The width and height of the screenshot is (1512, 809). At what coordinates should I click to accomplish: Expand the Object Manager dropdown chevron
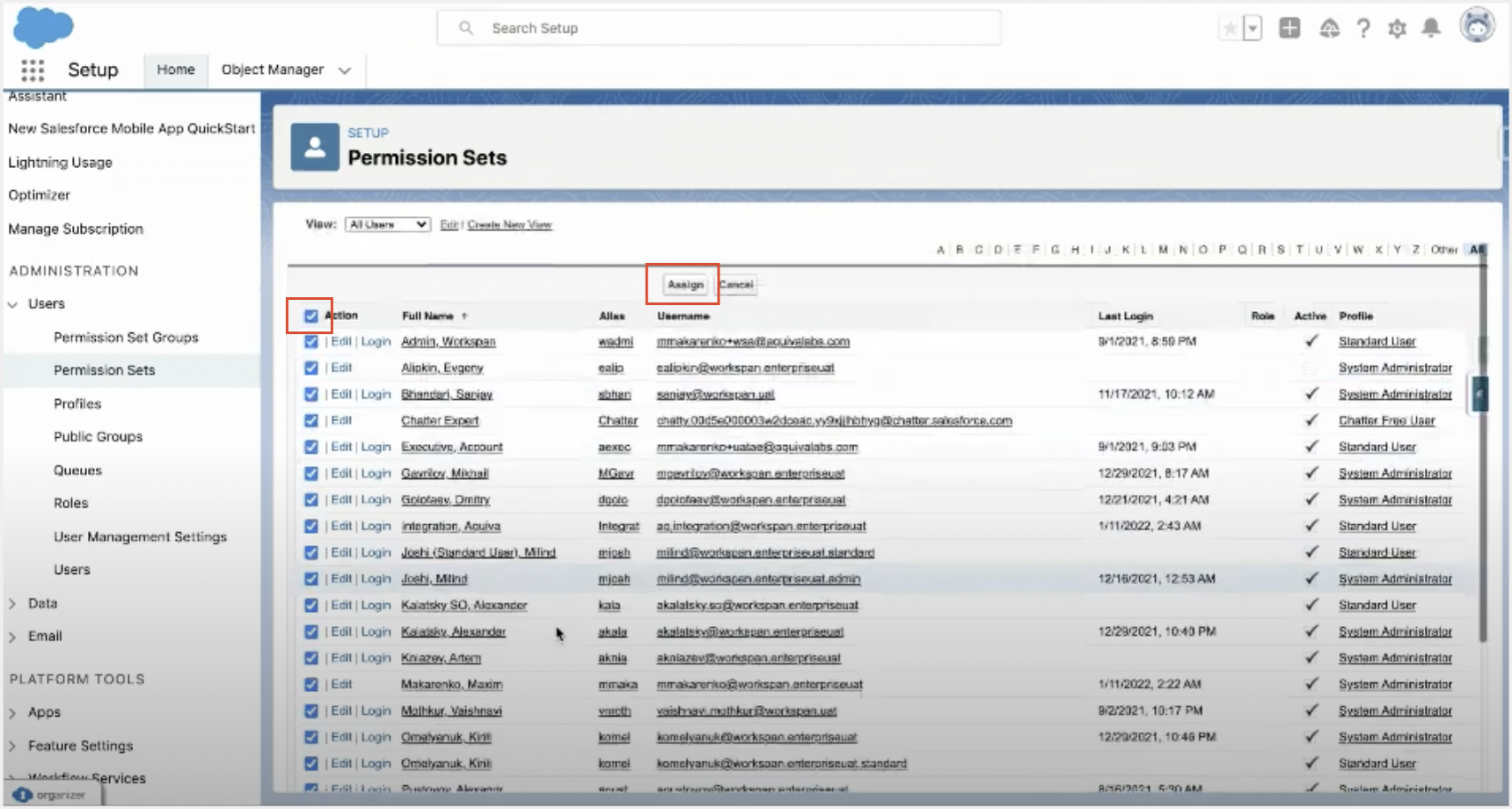[x=345, y=70]
